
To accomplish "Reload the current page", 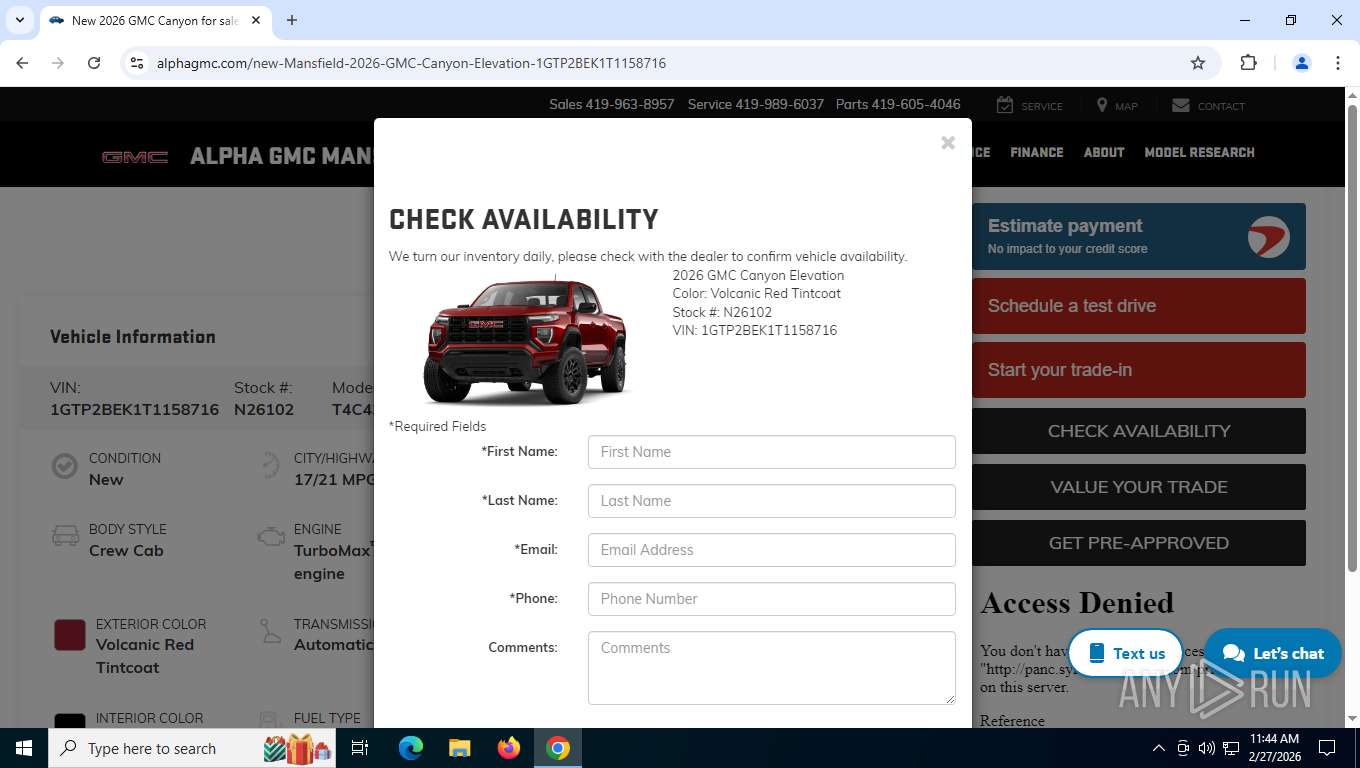I will [x=94, y=63].
